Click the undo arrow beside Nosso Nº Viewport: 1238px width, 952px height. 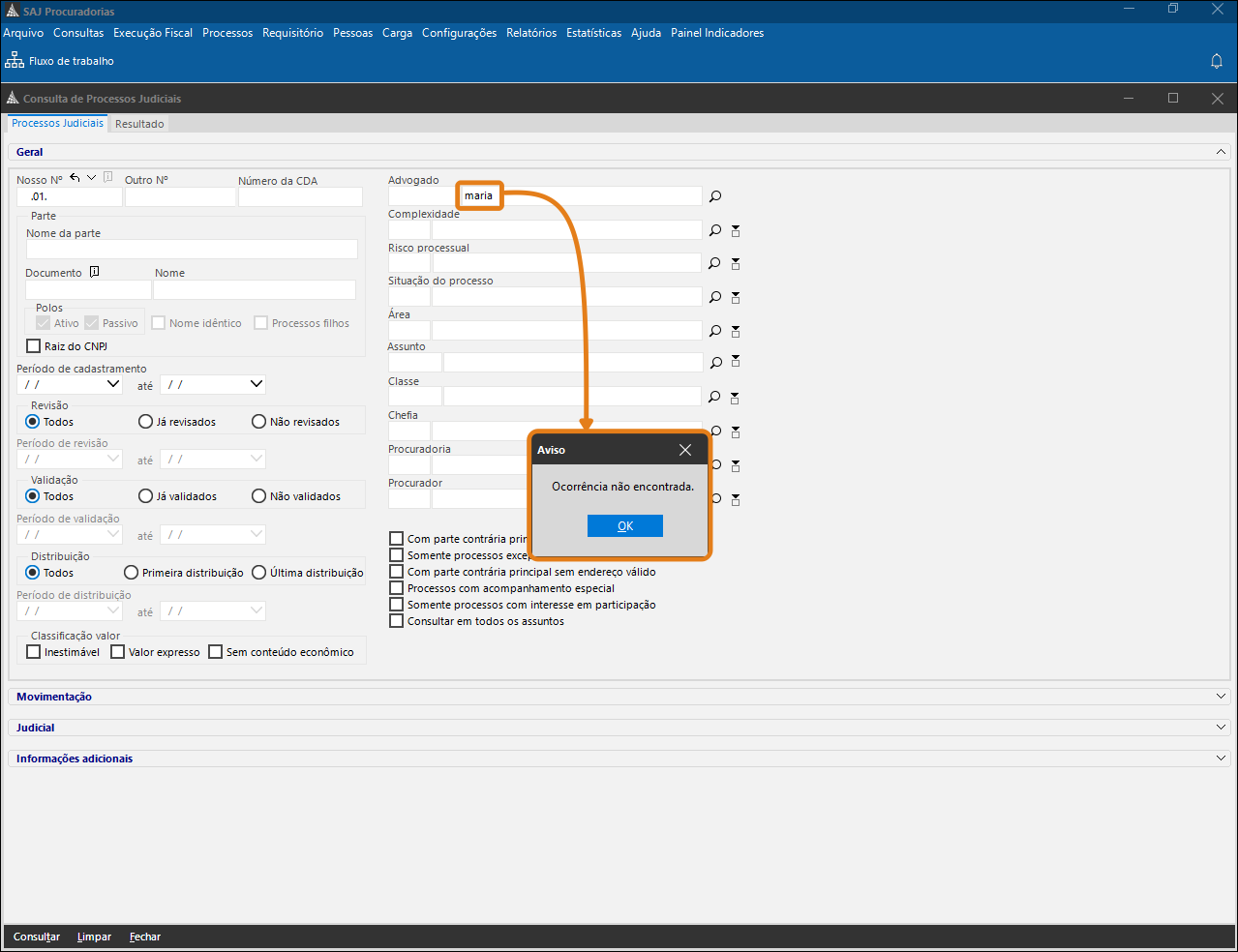pyautogui.click(x=75, y=178)
